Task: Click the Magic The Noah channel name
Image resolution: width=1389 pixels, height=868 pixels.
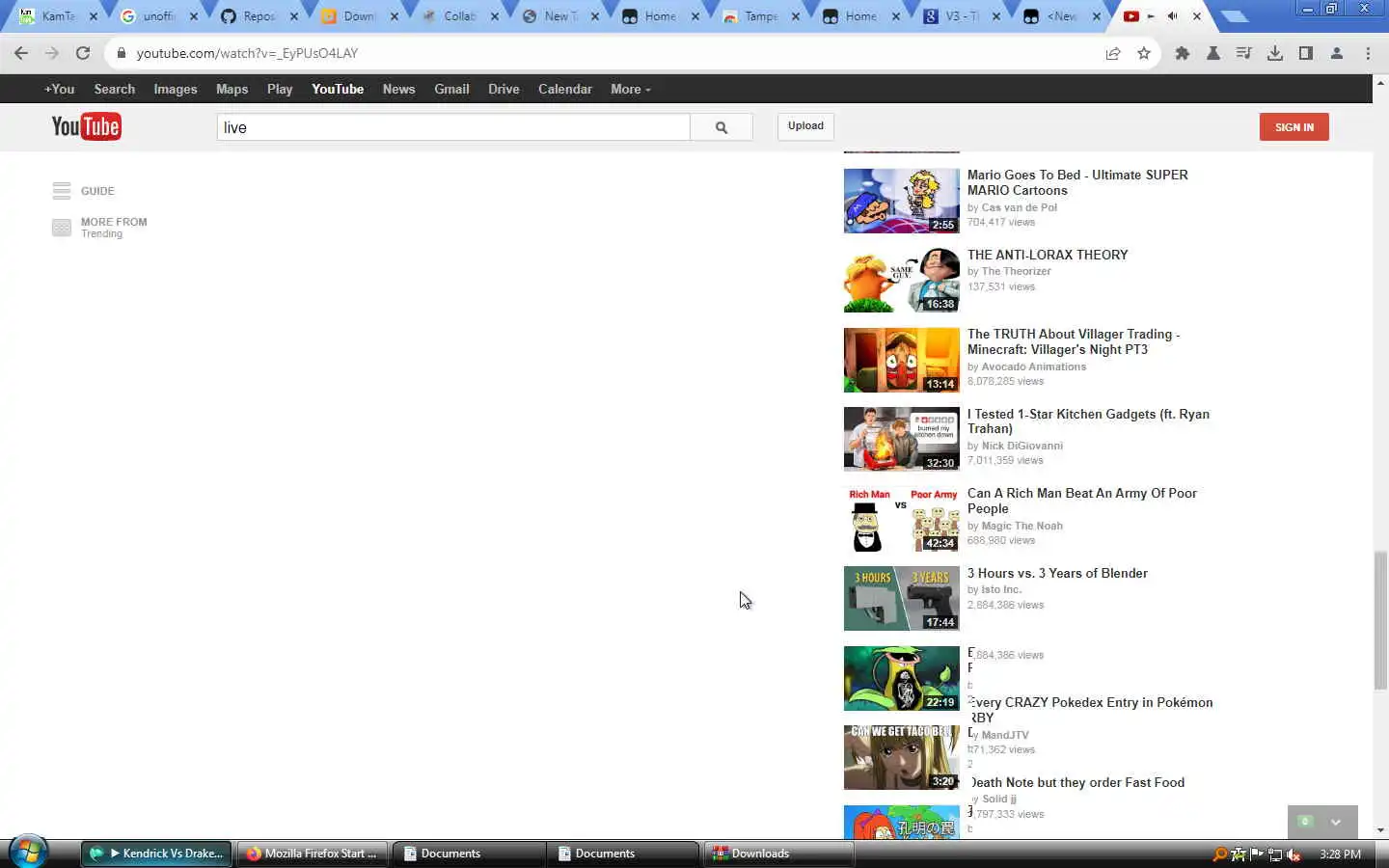Action: (x=1021, y=526)
